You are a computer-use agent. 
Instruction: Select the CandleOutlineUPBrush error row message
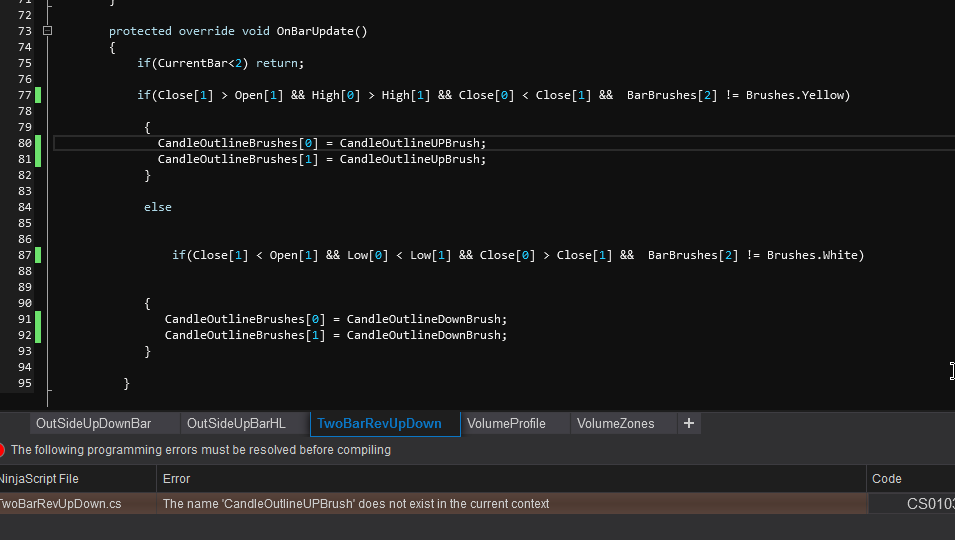(356, 504)
